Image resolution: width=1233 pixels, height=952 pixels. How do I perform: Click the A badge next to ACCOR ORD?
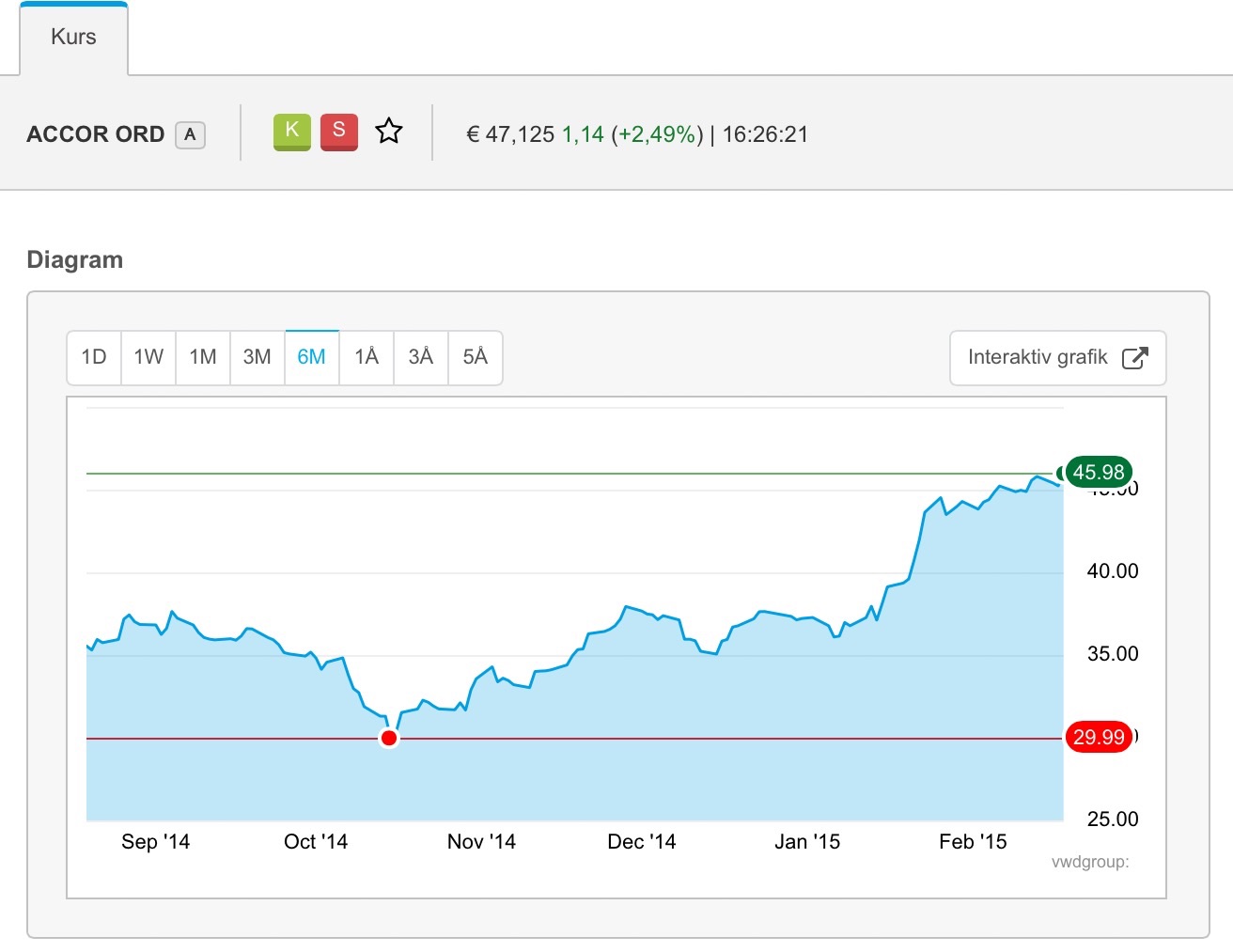click(x=190, y=134)
